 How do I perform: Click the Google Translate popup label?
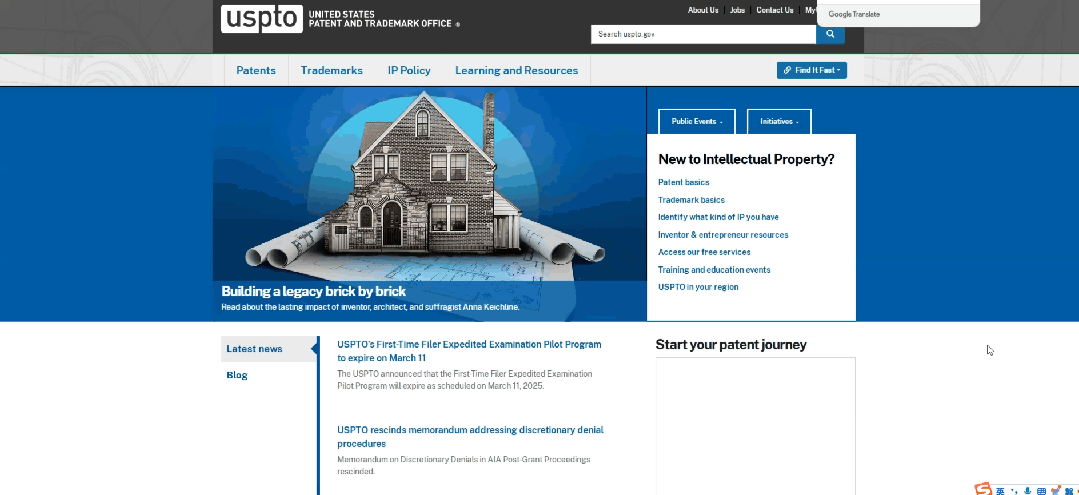(x=854, y=14)
